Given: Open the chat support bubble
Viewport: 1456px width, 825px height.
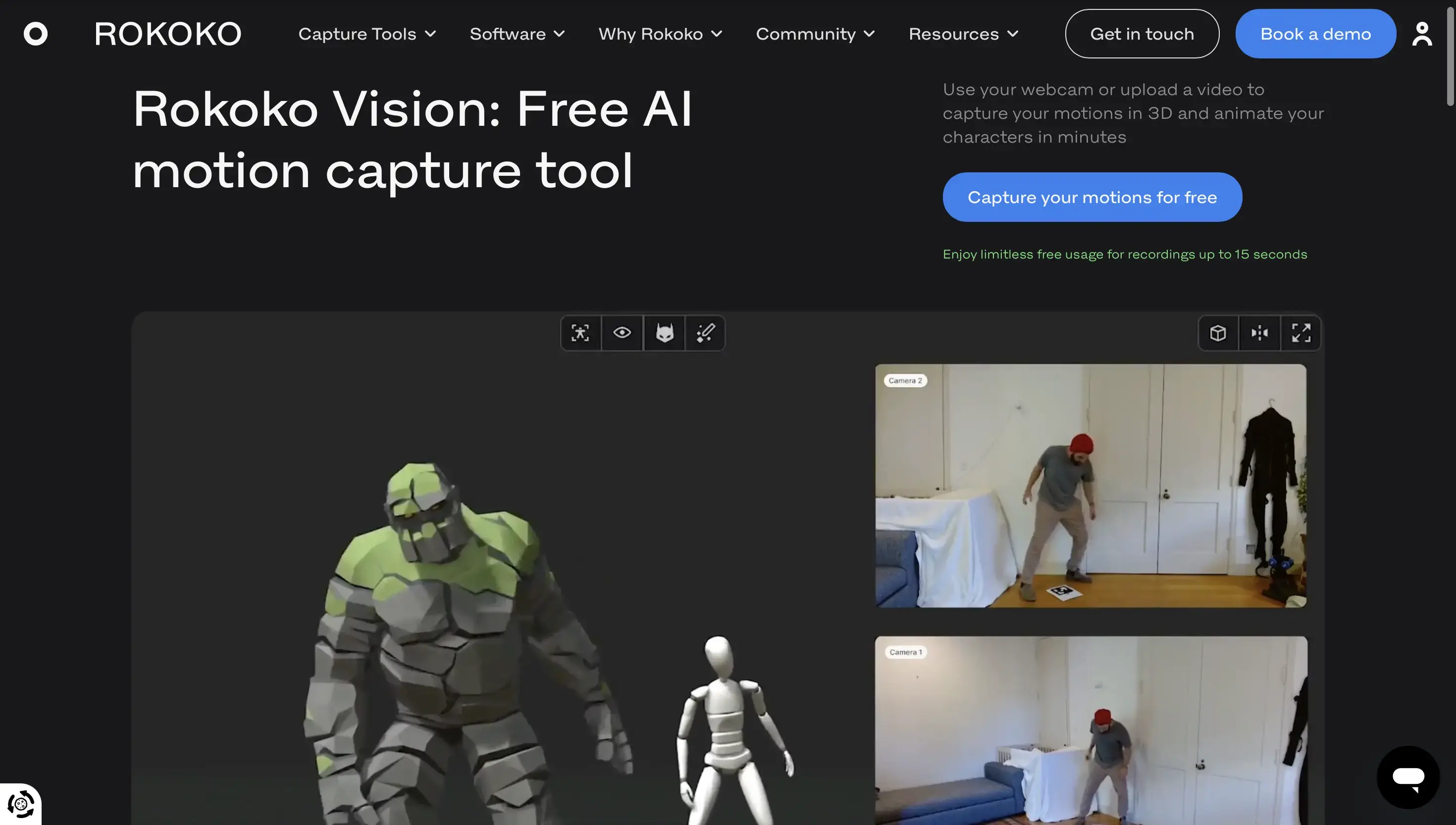Looking at the screenshot, I should tap(1408, 777).
